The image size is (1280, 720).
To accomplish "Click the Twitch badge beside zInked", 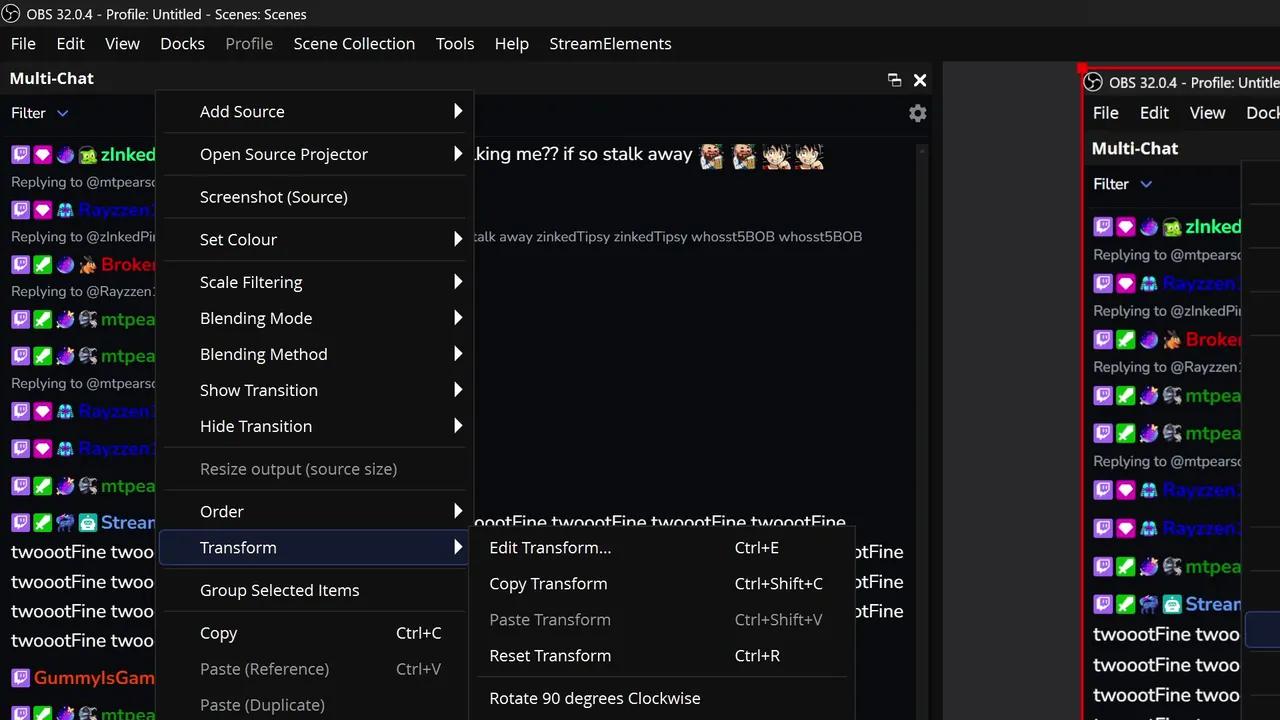I will (20, 155).
